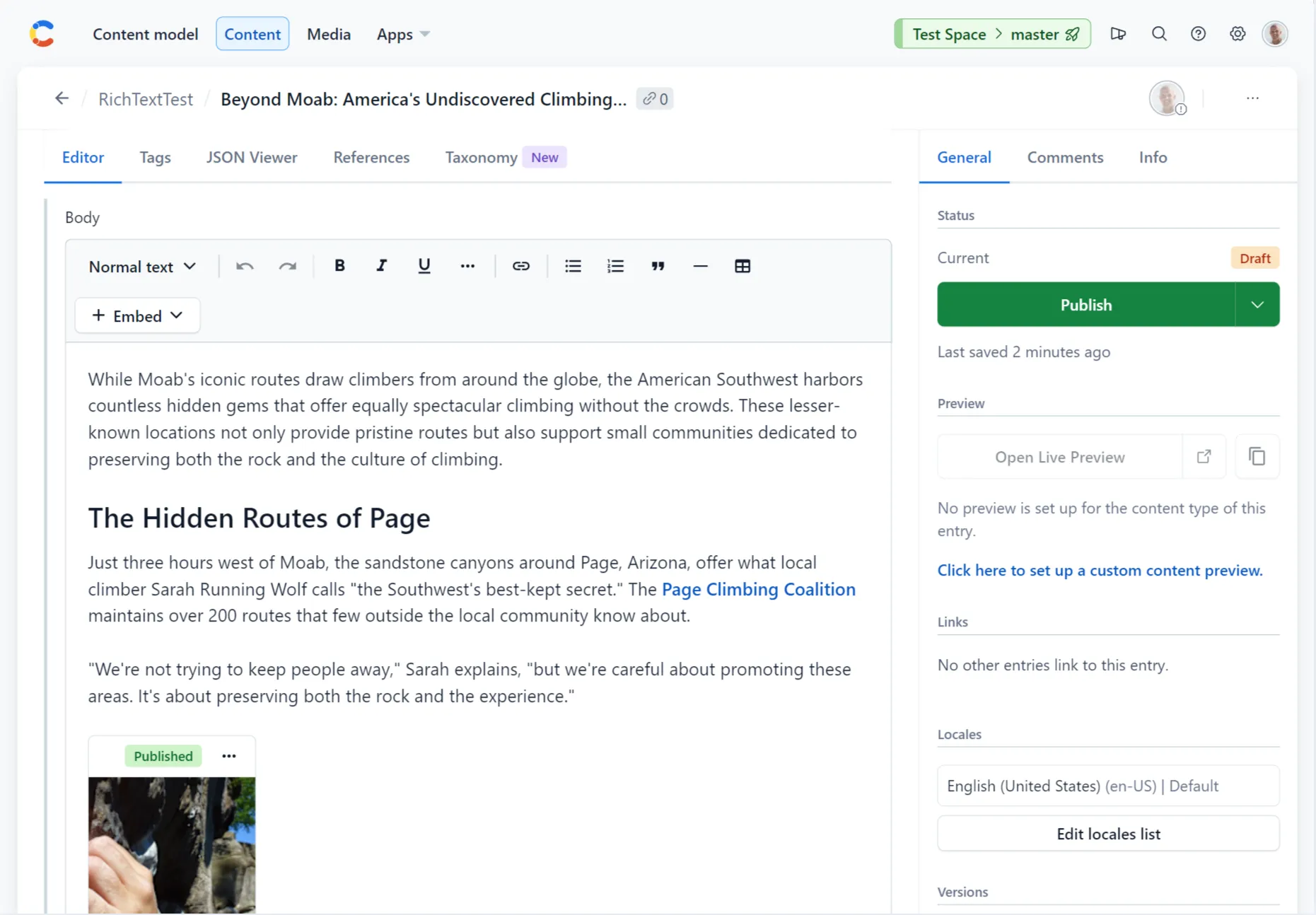Screen dimensions: 1316x915
Task: Open the onboarding play icon in header
Action: (1118, 34)
